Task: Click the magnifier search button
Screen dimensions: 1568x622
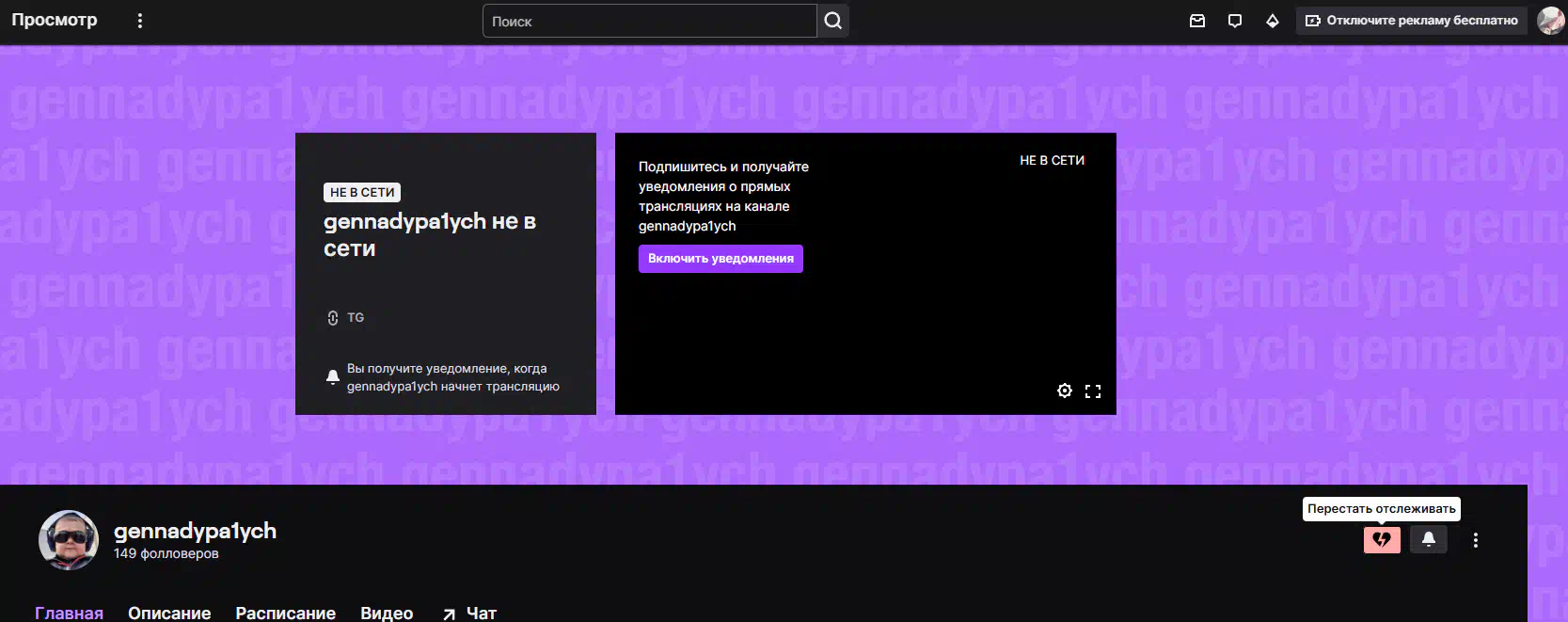Action: click(833, 21)
